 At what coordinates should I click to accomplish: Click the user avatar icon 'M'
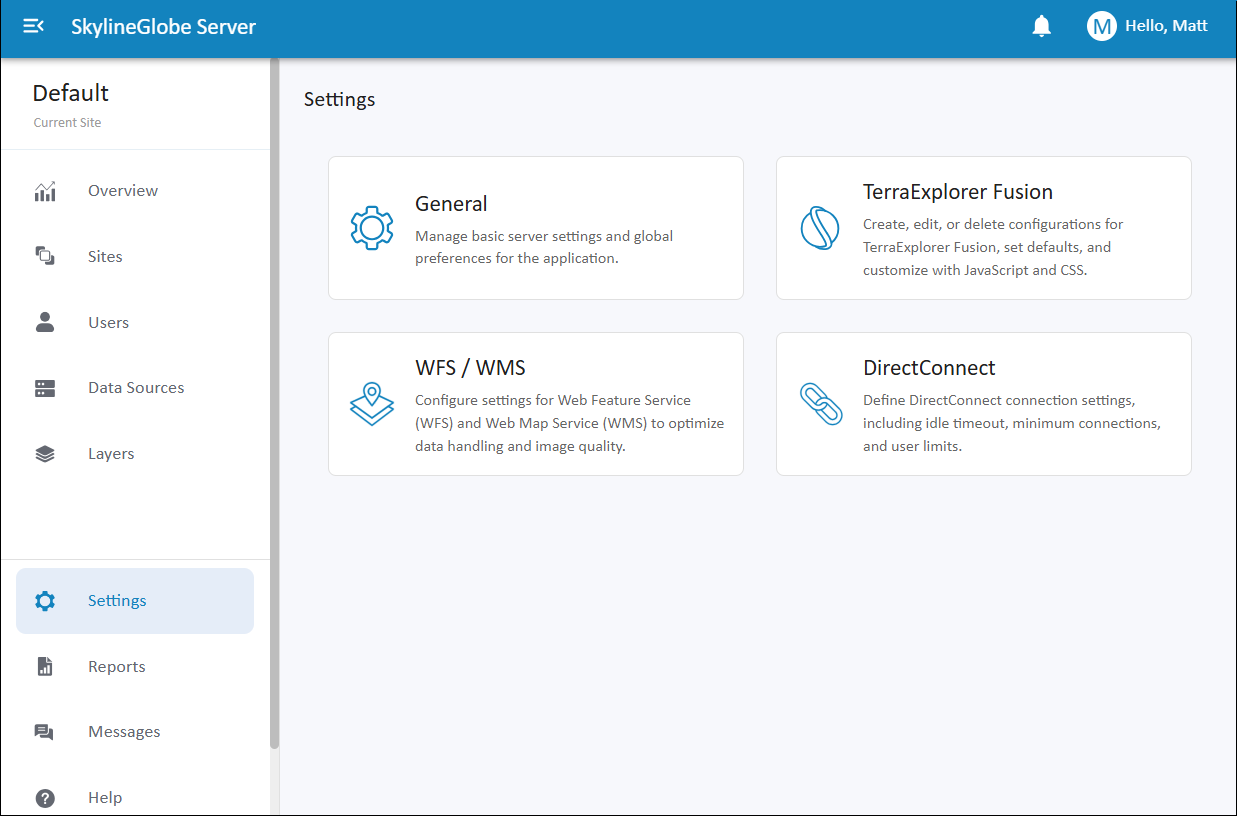[x=1101, y=27]
